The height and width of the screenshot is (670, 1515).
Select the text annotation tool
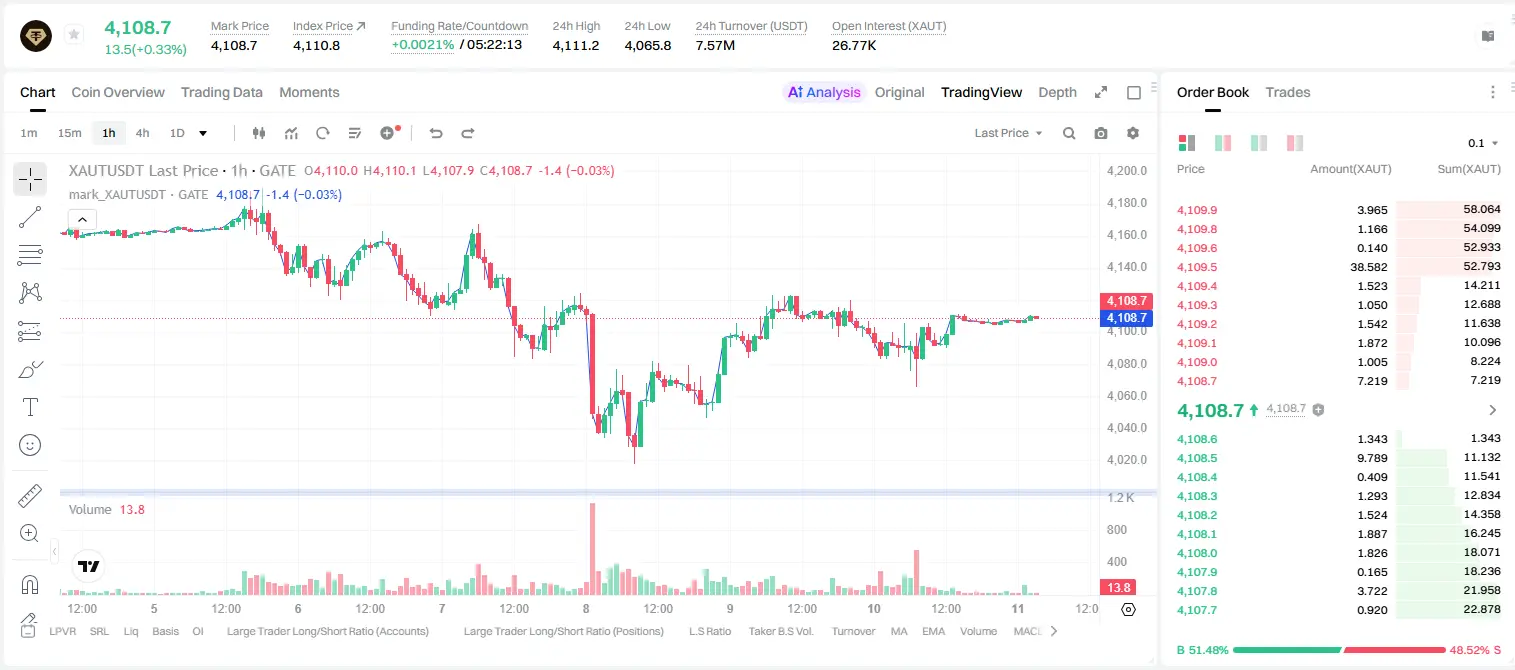point(30,407)
